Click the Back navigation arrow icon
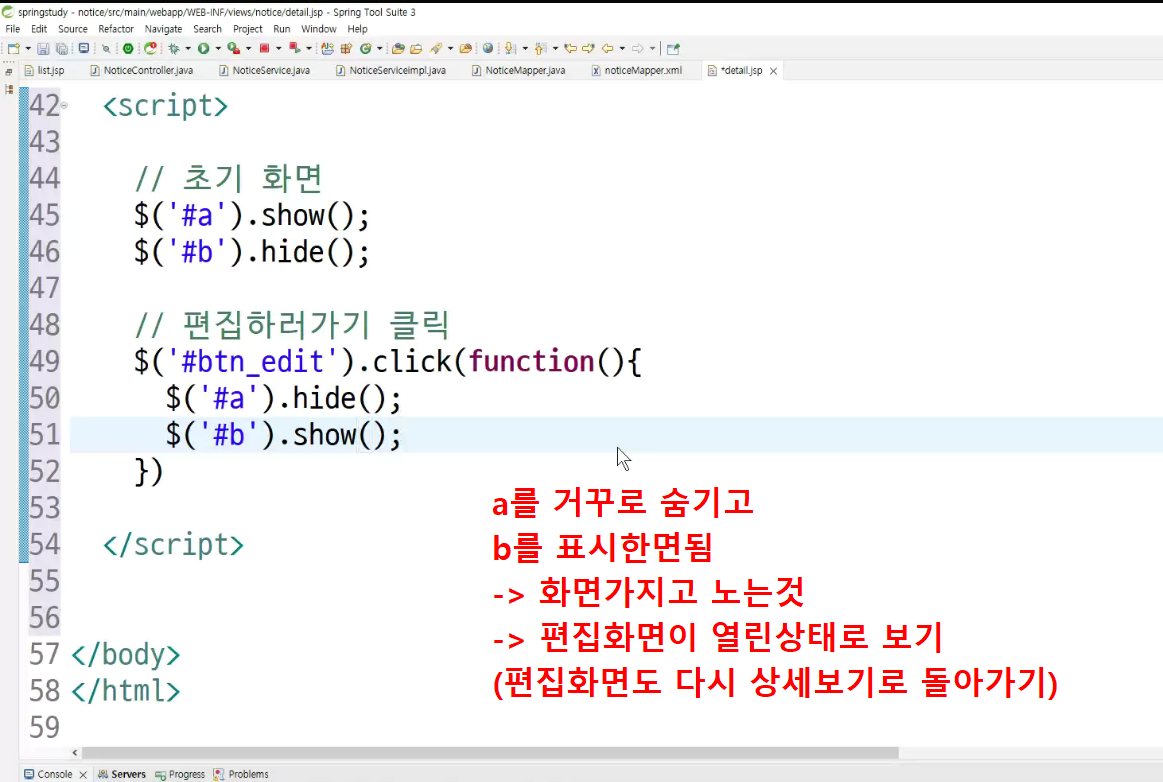The image size is (1163, 782). pyautogui.click(x=607, y=48)
